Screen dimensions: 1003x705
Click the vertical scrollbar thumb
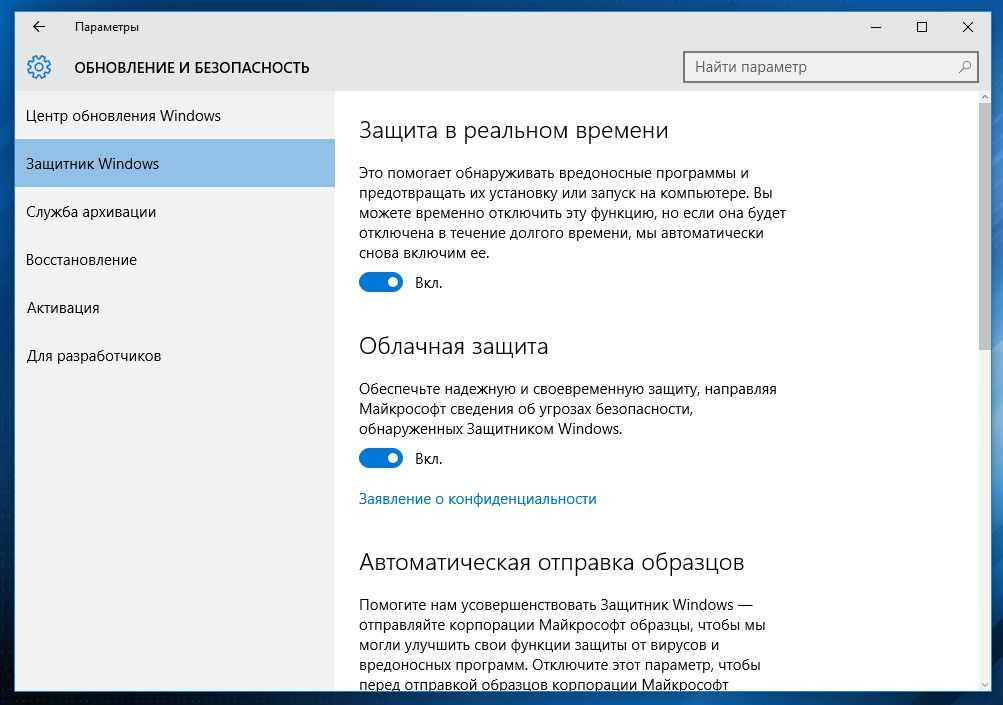click(x=984, y=225)
